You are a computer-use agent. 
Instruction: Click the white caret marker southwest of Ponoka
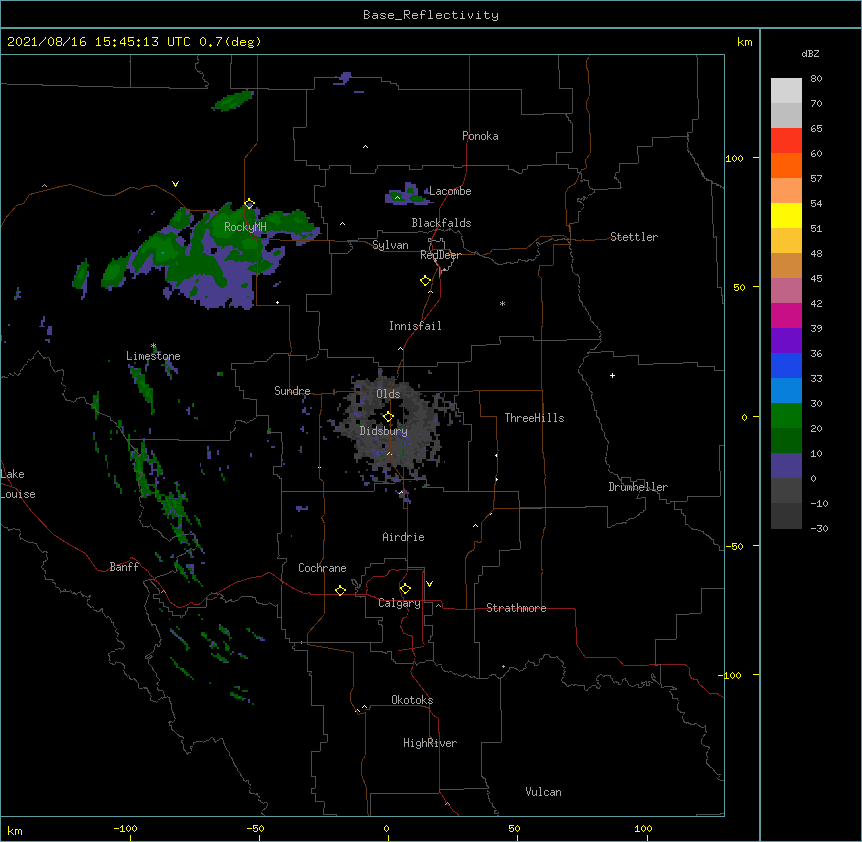pos(366,147)
